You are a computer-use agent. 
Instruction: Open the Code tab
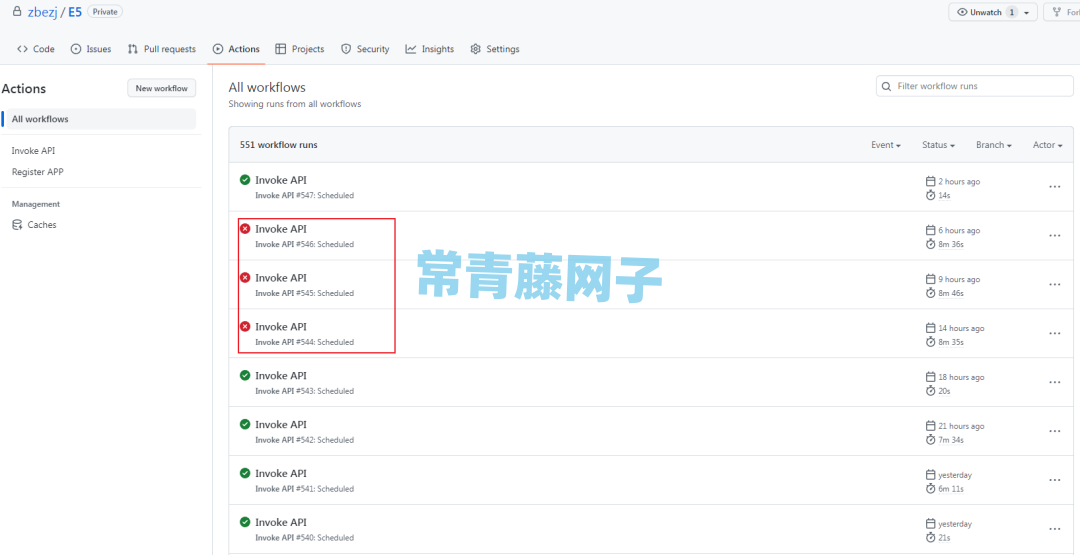coord(35,49)
